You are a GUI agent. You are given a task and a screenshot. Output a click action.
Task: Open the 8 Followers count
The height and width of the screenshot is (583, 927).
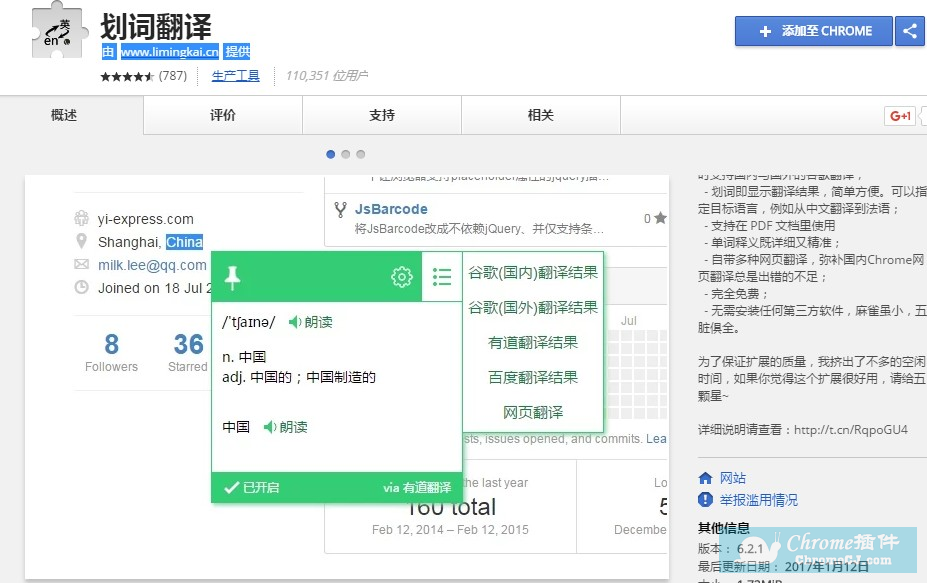tap(111, 352)
